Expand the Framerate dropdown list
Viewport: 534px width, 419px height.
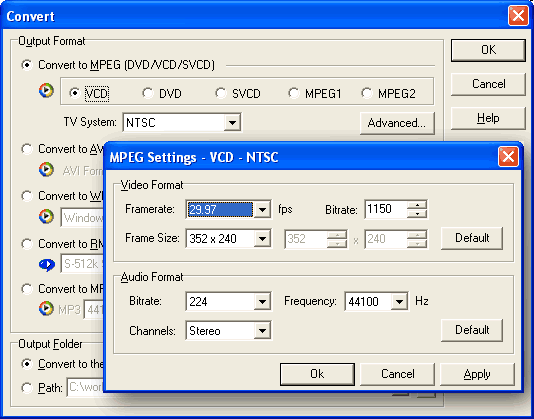(262, 209)
